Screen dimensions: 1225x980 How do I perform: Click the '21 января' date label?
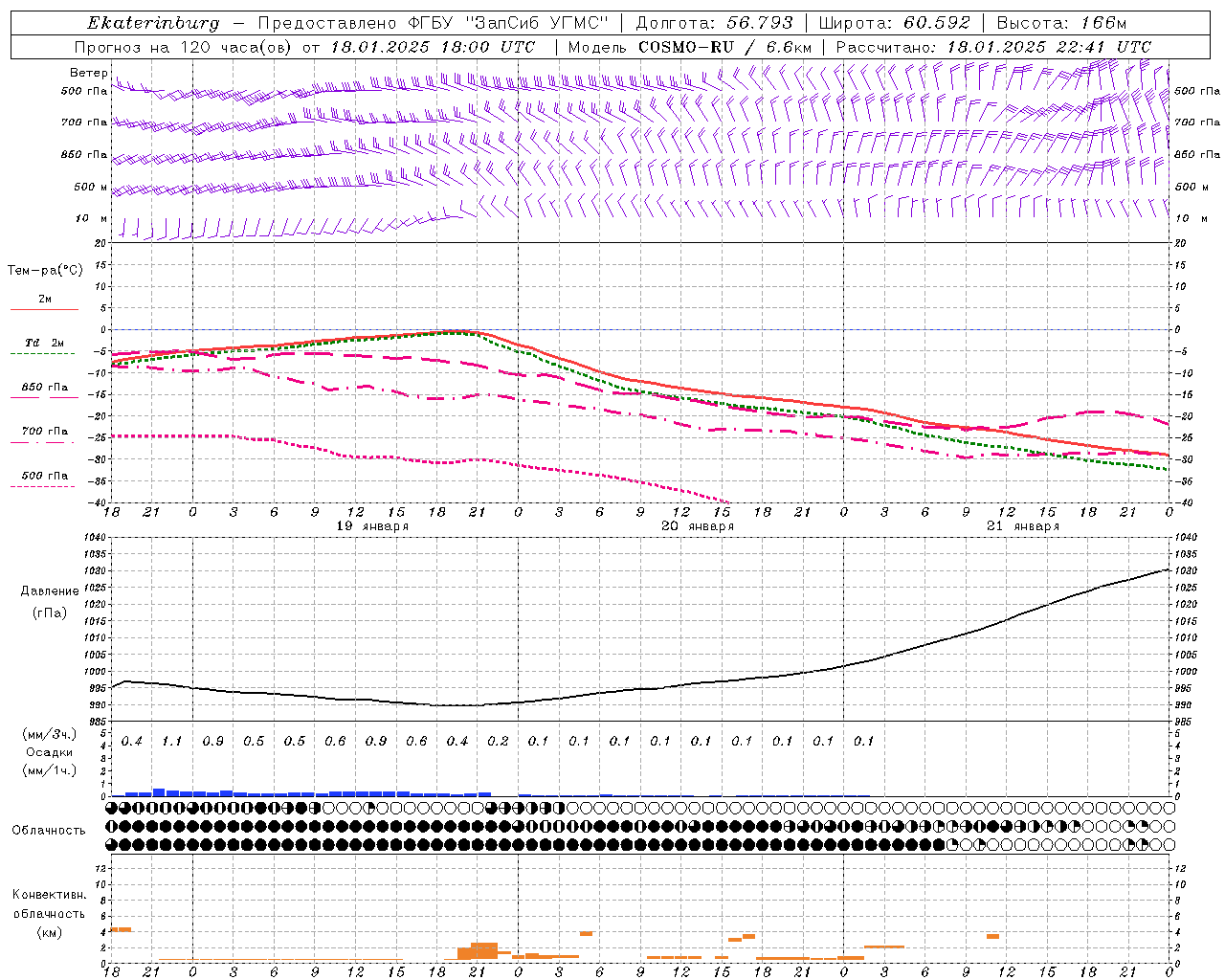click(1023, 526)
